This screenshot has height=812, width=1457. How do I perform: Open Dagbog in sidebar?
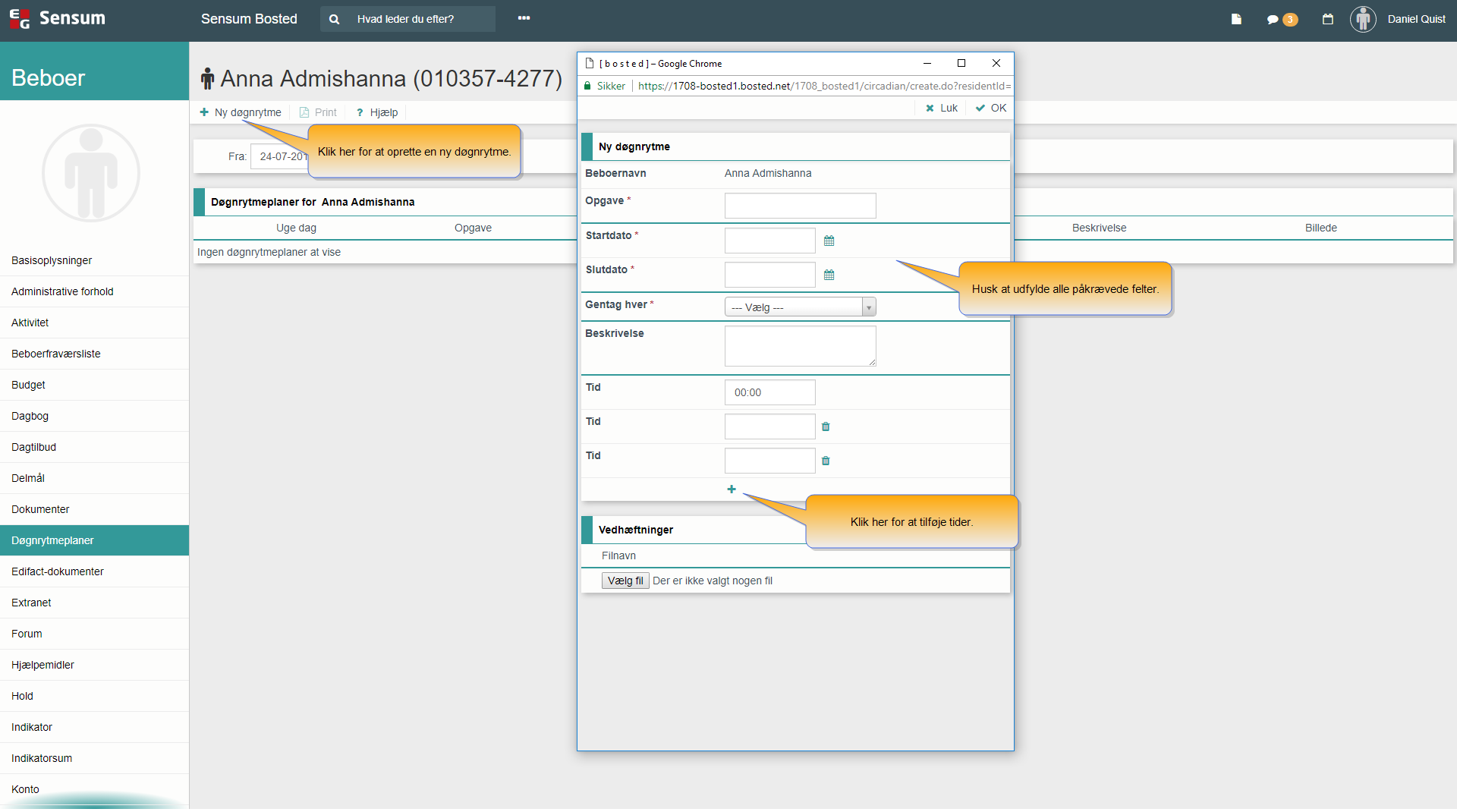94,416
